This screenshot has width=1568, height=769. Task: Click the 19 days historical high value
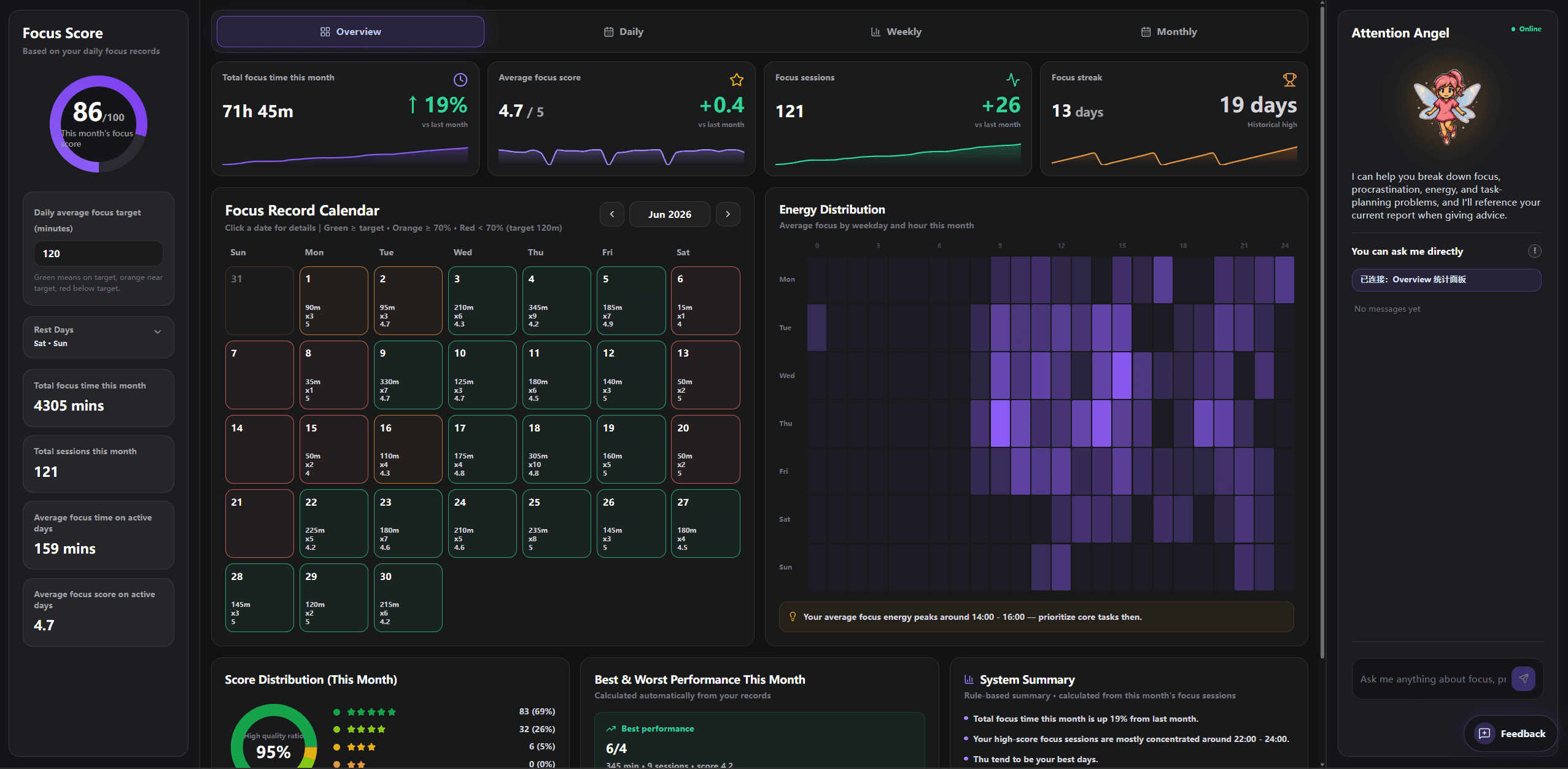tap(1258, 105)
